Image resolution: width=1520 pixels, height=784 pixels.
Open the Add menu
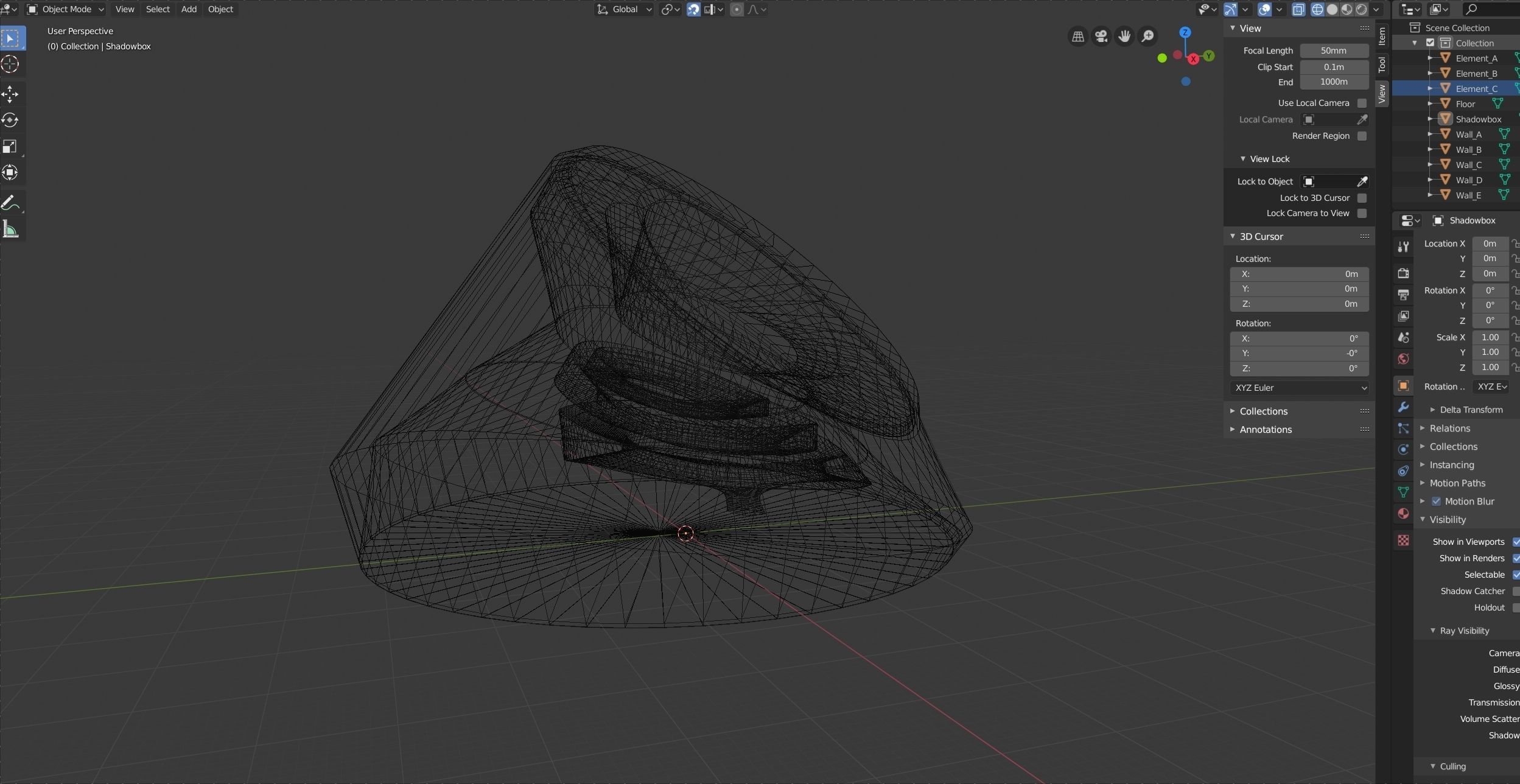[x=189, y=9]
